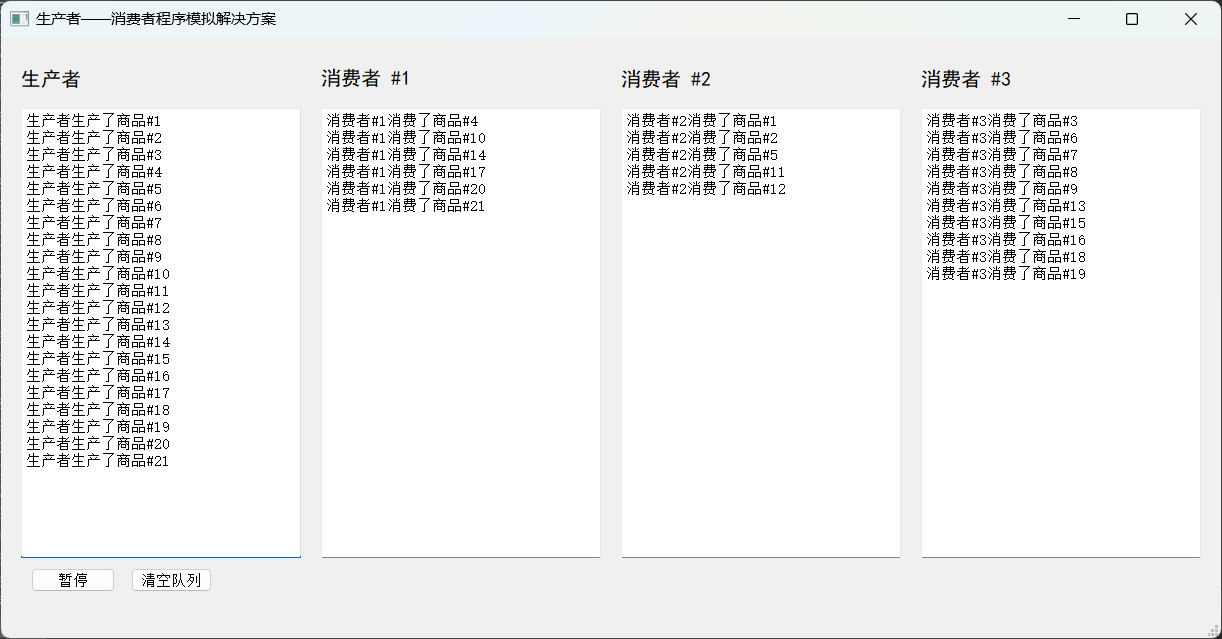Click line 消费者#2消费了商品#12
Image resolution: width=1222 pixels, height=639 pixels.
706,189
